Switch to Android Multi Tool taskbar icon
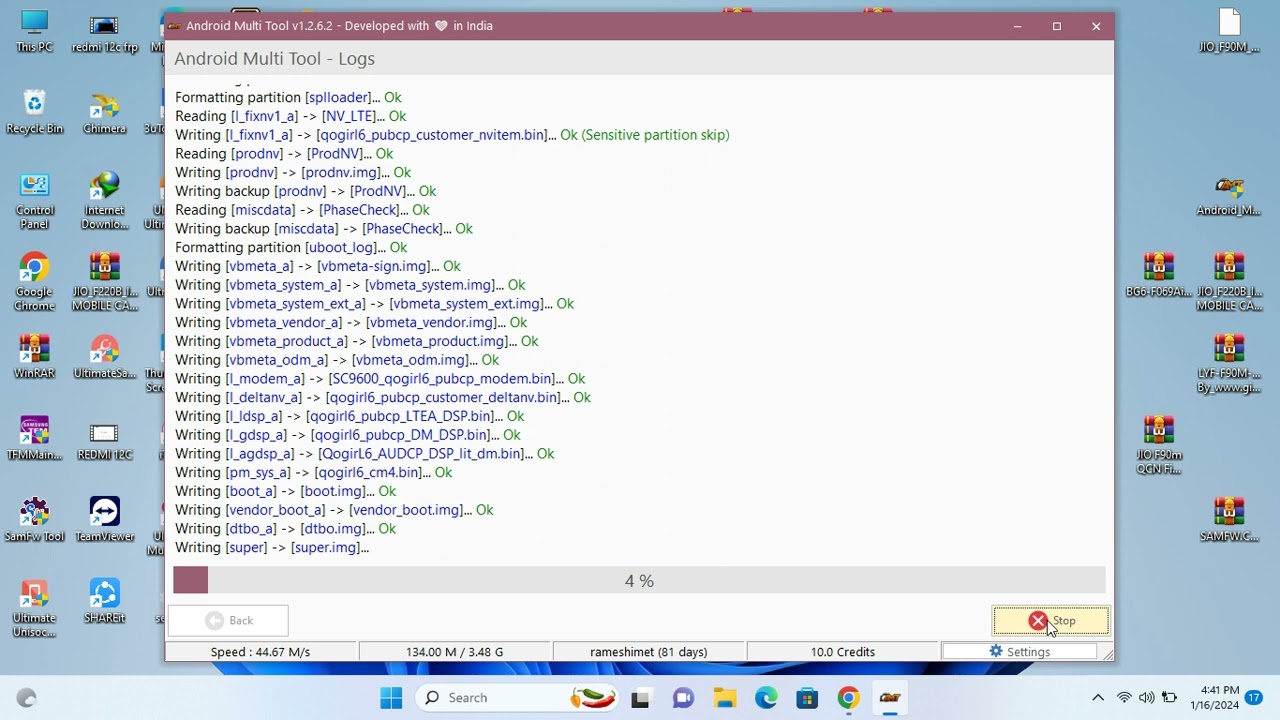Screen dimensions: 1280x720 890,698
